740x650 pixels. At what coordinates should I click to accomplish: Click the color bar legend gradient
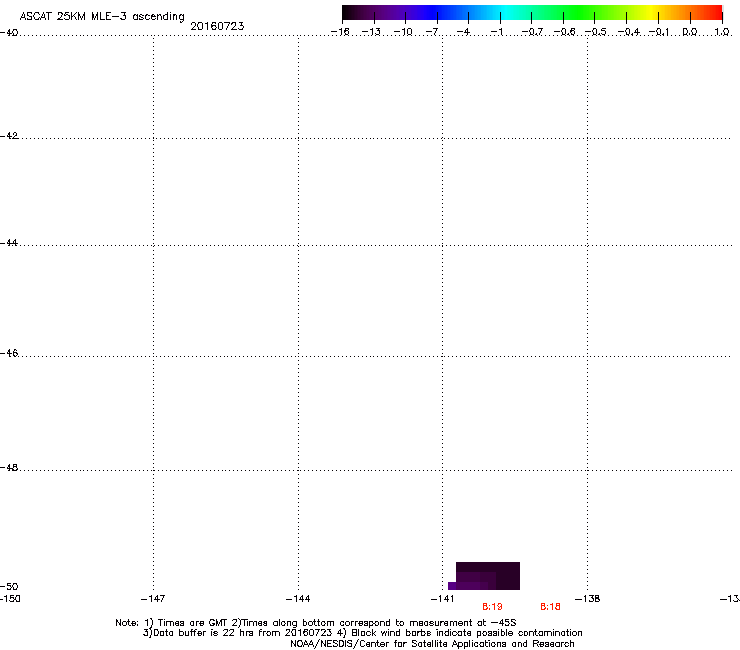[532, 13]
